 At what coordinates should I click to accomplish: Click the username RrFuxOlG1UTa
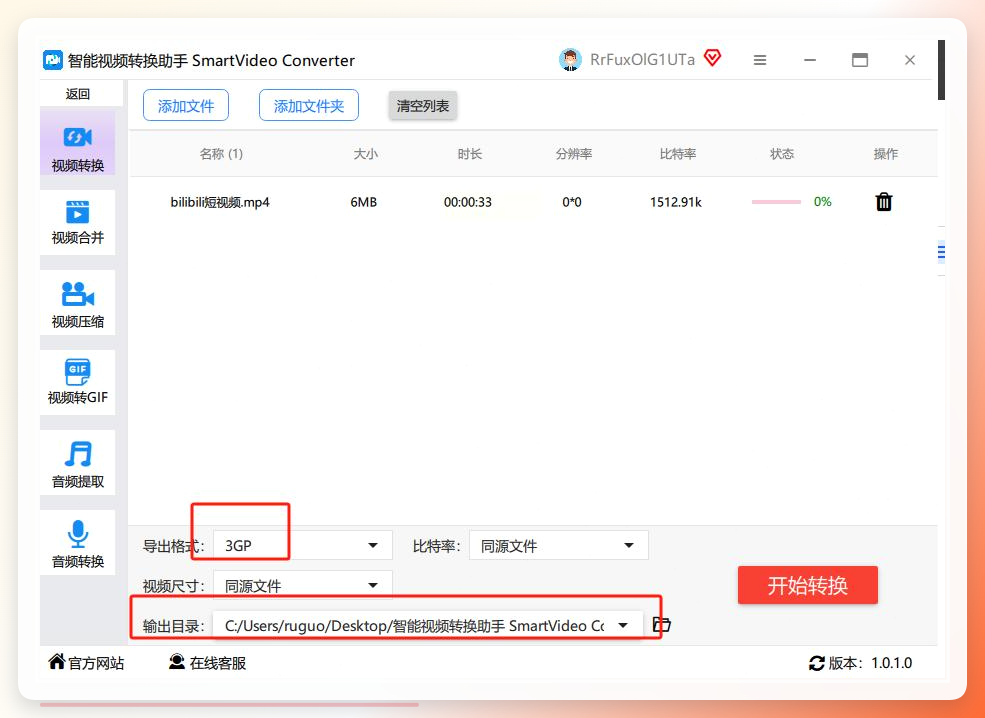[642, 60]
